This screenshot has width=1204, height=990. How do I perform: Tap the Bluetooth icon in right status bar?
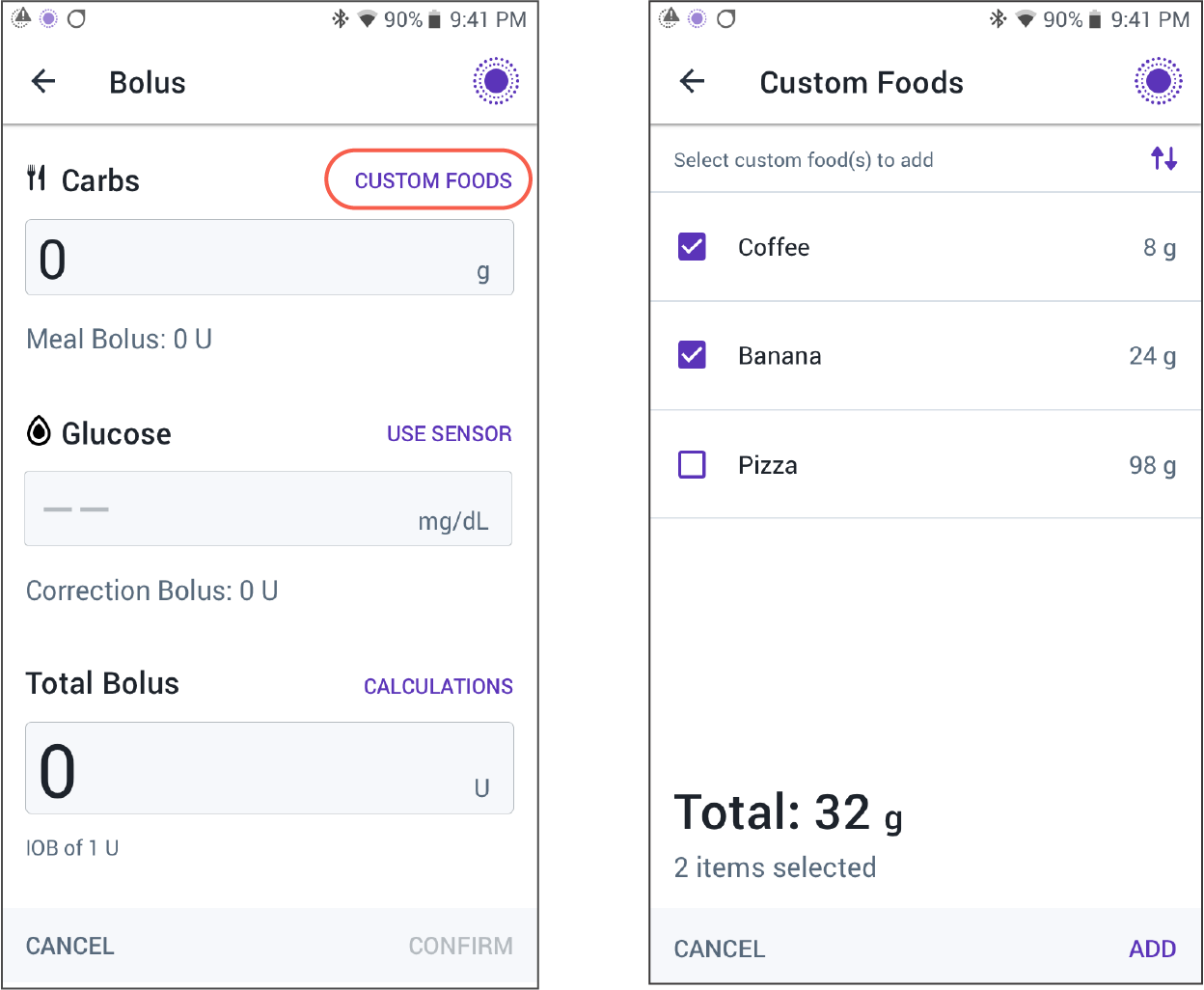pos(998,18)
